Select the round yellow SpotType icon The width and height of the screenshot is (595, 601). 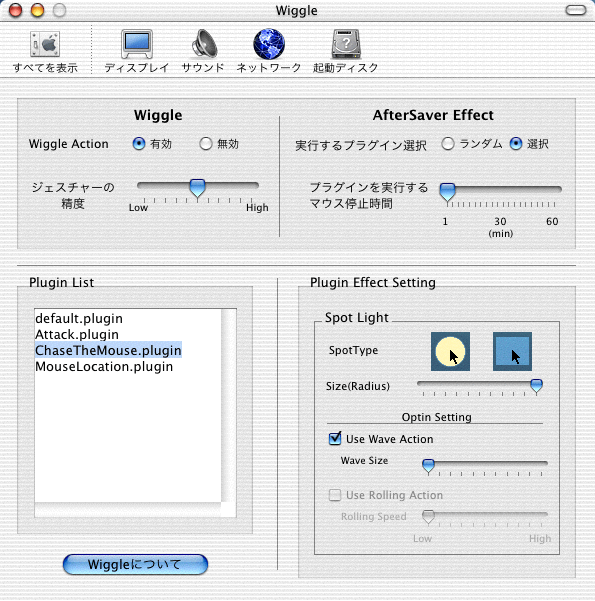pyautogui.click(x=450, y=351)
